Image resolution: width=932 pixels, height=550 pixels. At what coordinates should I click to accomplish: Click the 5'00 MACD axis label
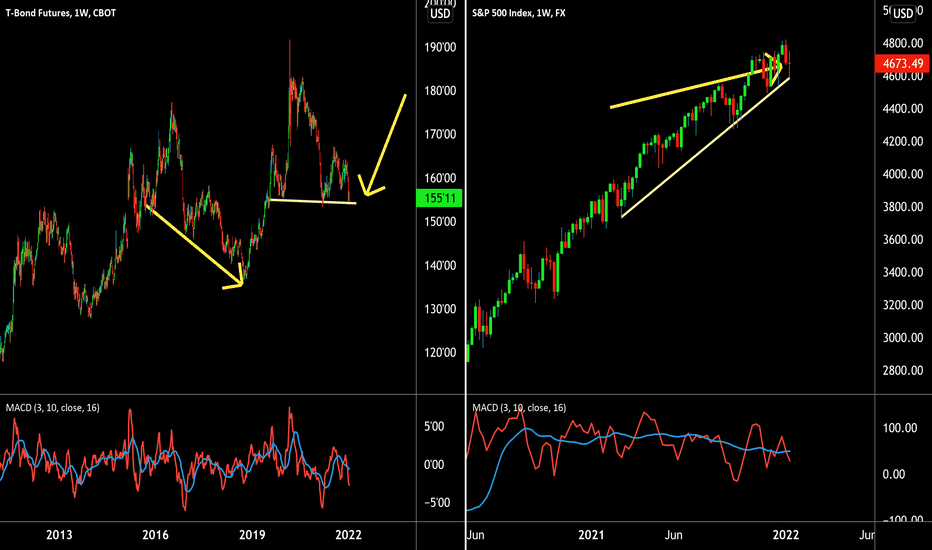pyautogui.click(x=434, y=427)
